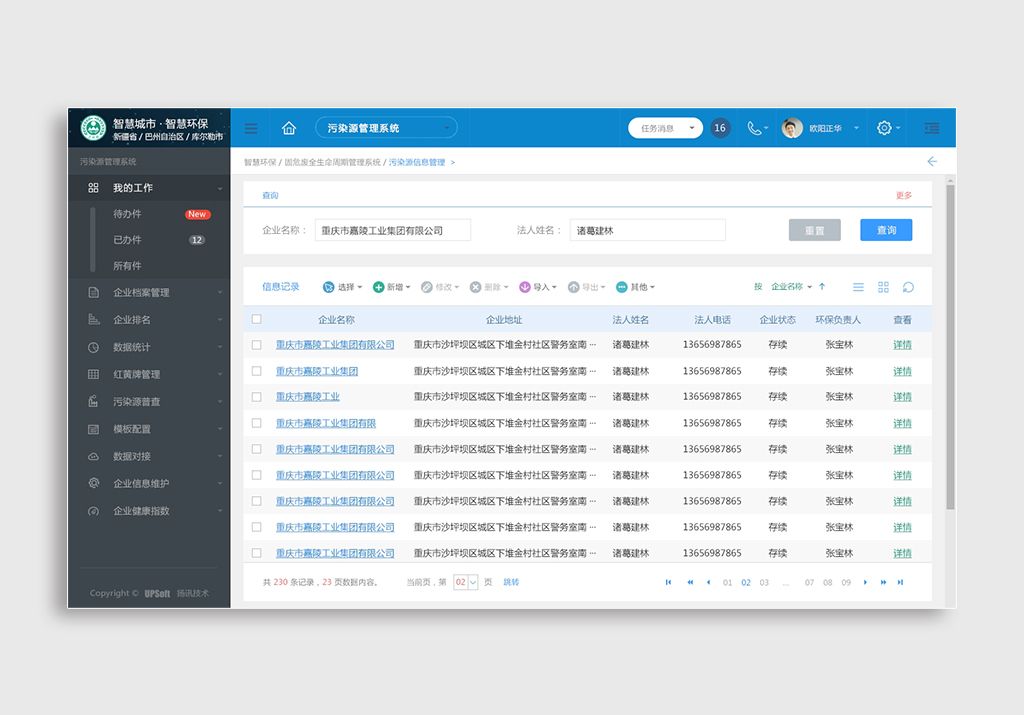The image size is (1024, 715).
Task: Click the 污染源信息管理 breadcrumb
Action: click(x=417, y=162)
